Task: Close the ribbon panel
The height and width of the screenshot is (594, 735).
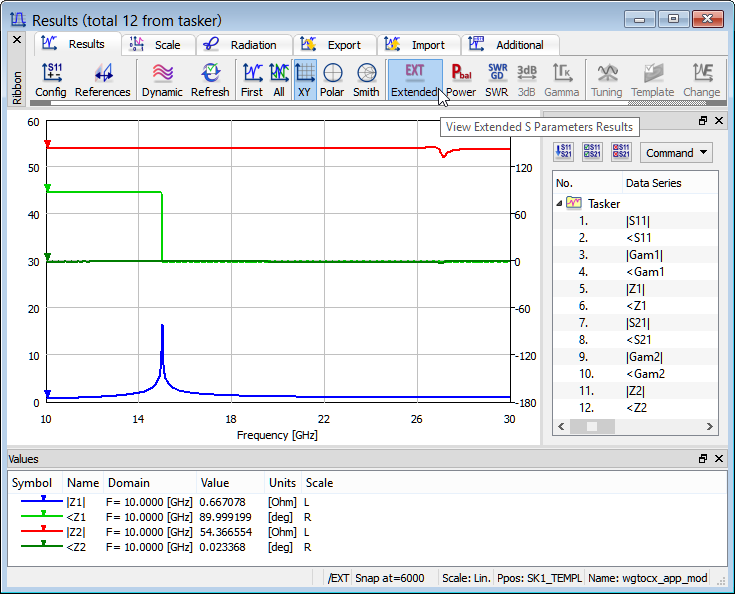Action: 16,40
